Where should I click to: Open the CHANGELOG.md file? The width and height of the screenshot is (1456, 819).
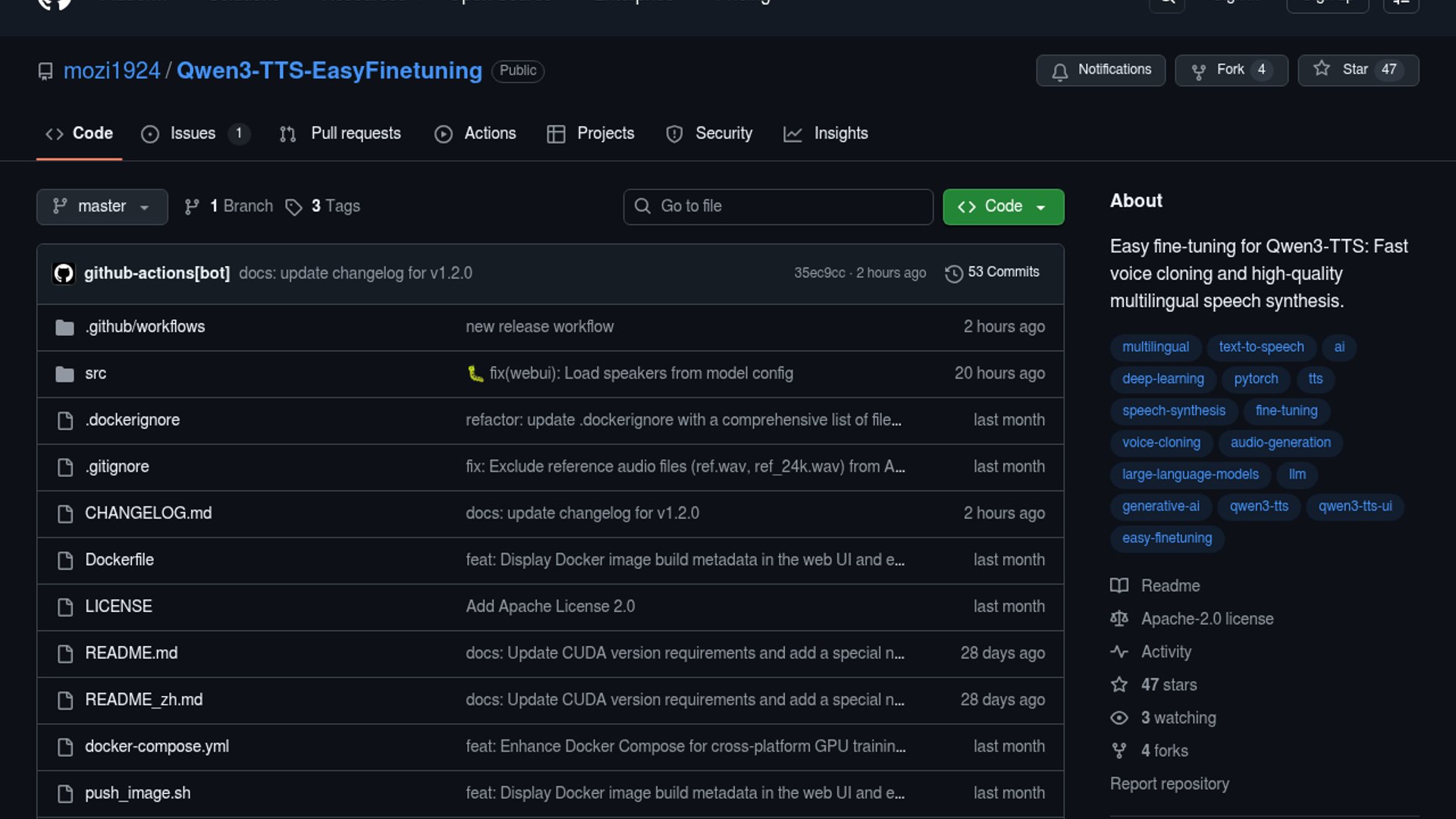tap(148, 513)
